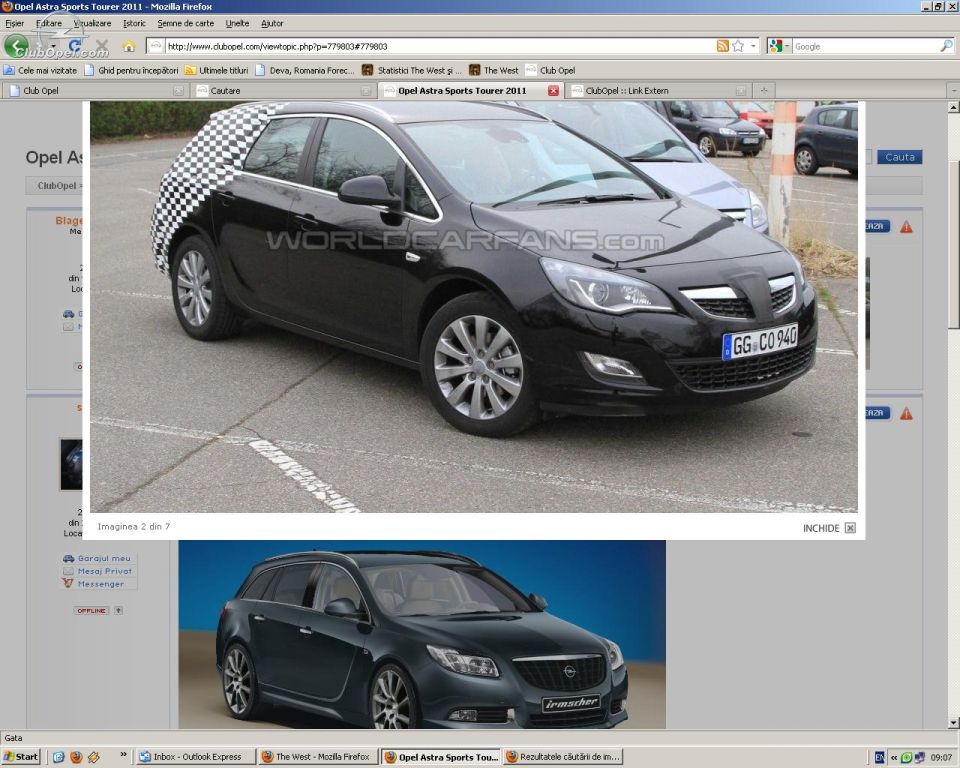Click the tab list dropdown arrow
This screenshot has height=768, width=960.
pyautogui.click(x=953, y=91)
